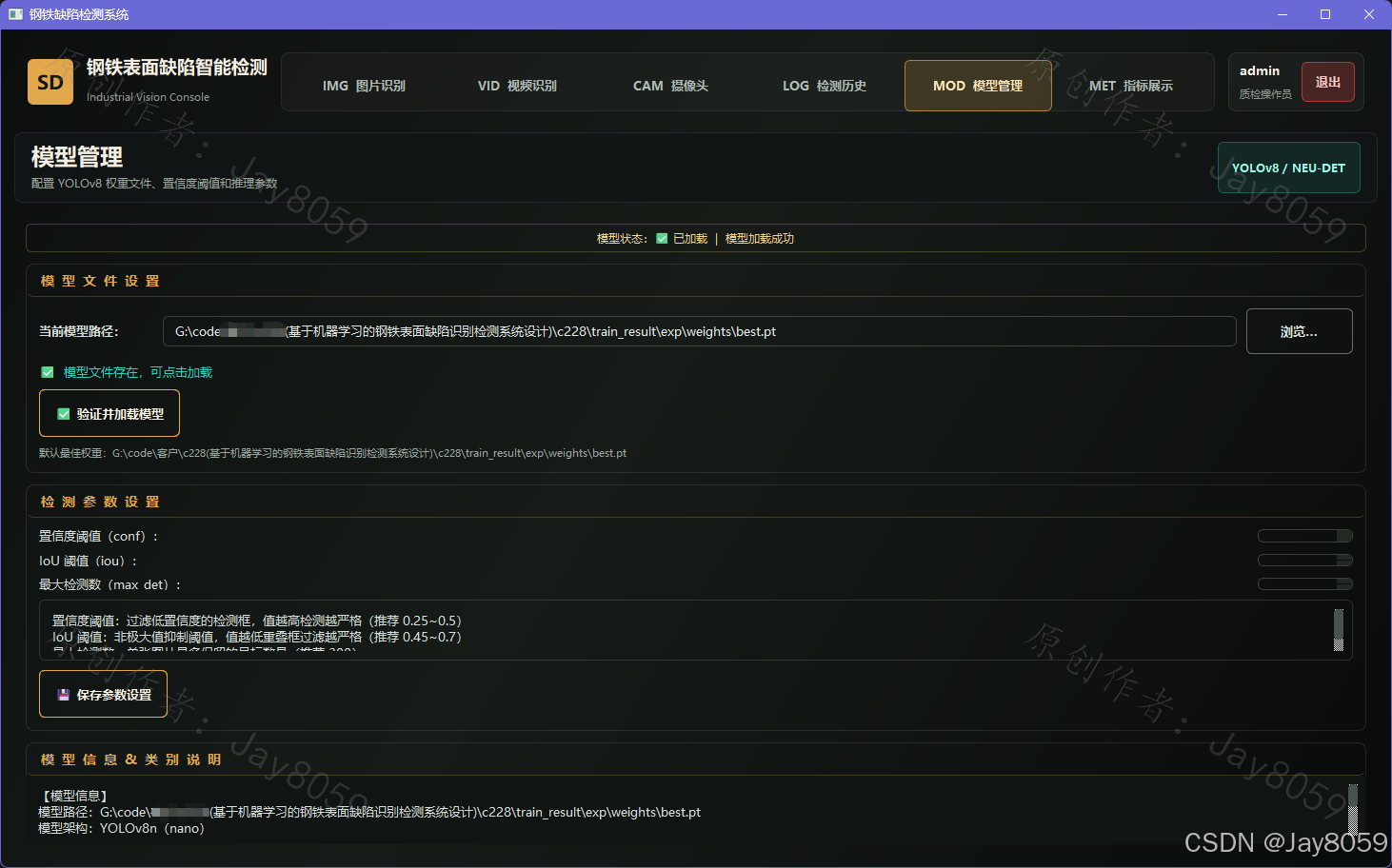Viewport: 1392px width, 868px height.
Task: Click the admin user name
Action: pyautogui.click(x=1260, y=70)
